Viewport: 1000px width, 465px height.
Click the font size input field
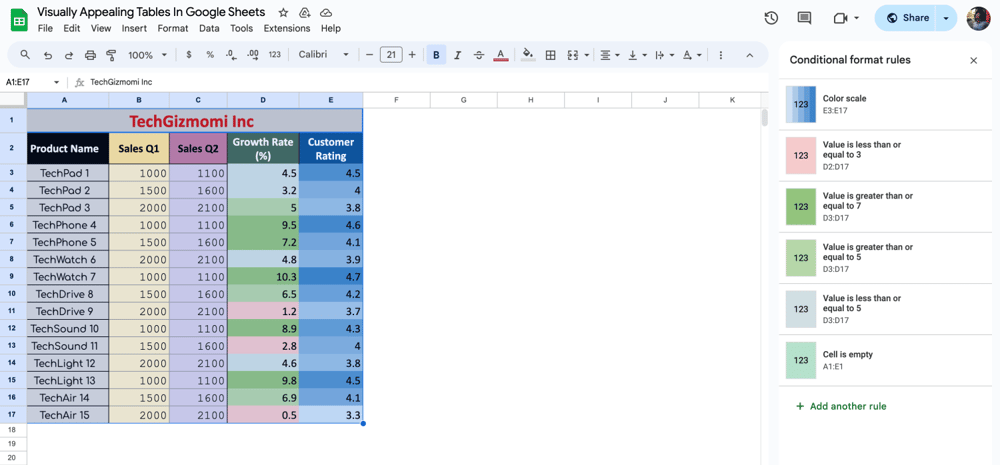tap(391, 55)
